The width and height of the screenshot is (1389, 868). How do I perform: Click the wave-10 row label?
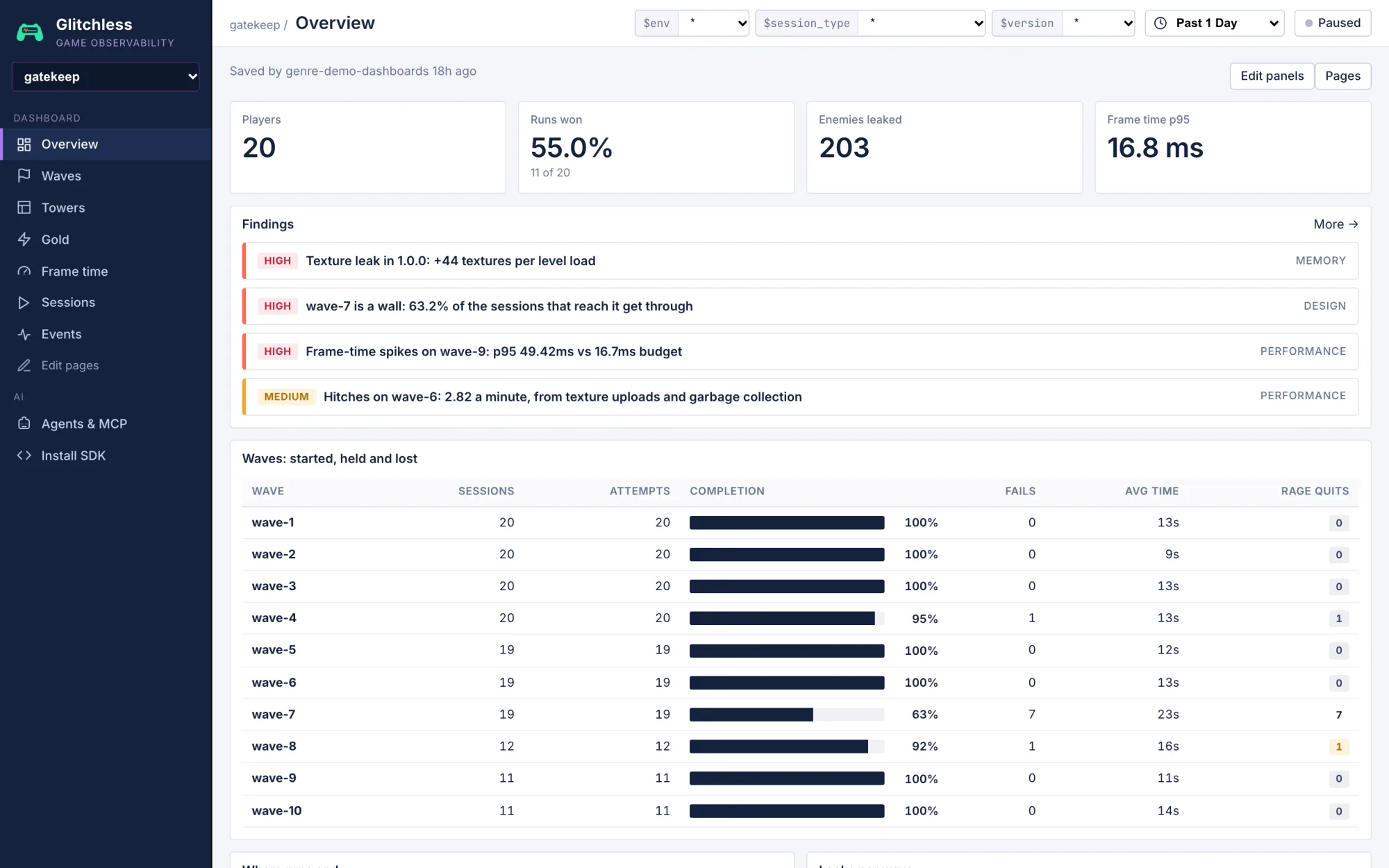pos(276,810)
